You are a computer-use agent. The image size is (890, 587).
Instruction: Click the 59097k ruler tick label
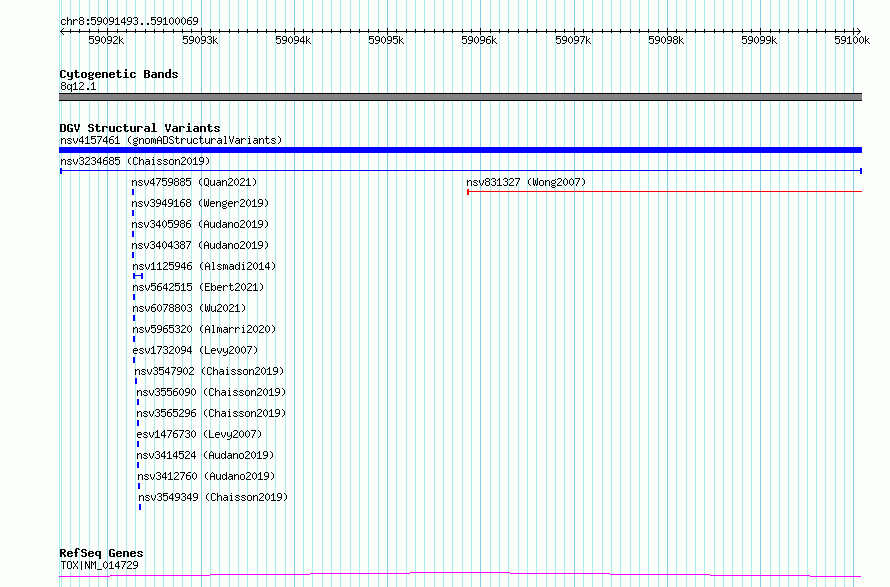[573, 40]
